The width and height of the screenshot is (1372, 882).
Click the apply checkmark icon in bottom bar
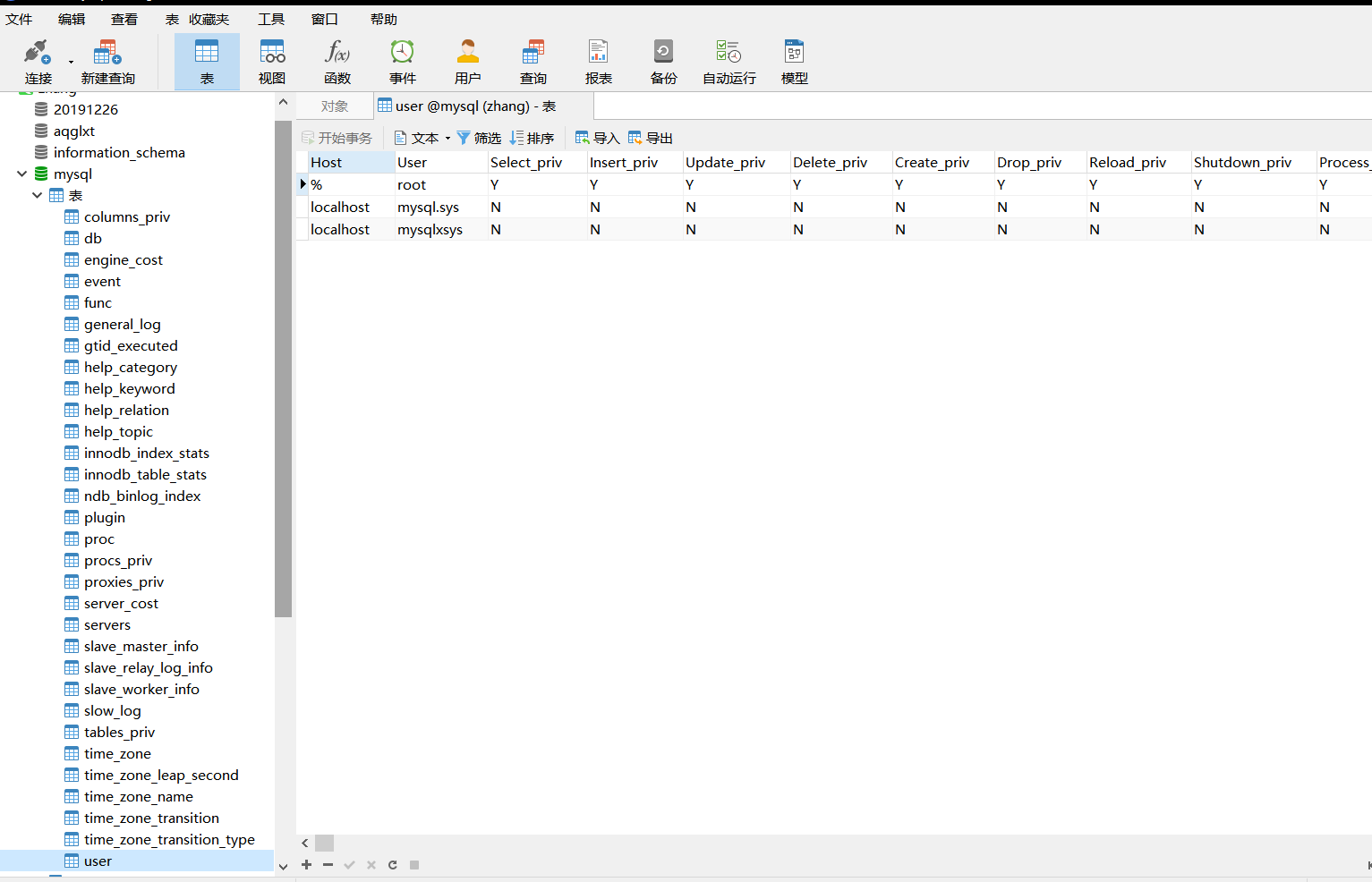coord(349,865)
